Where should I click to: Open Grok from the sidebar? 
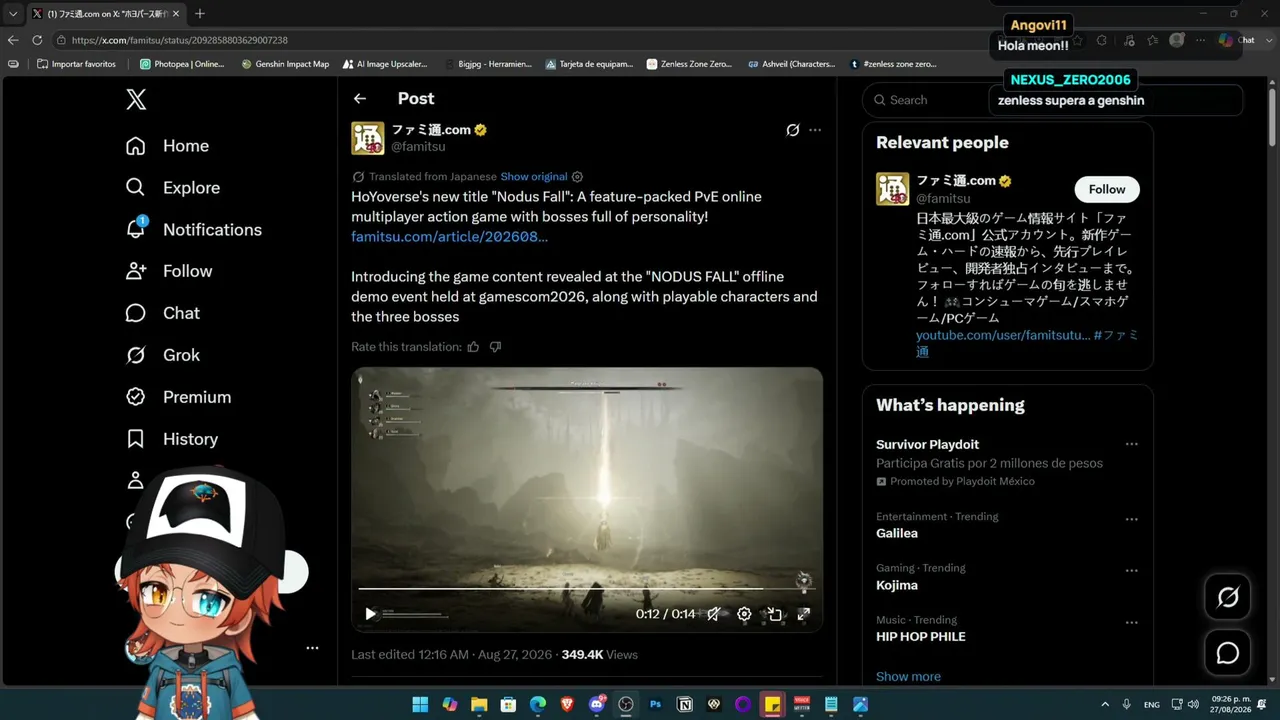[162, 355]
